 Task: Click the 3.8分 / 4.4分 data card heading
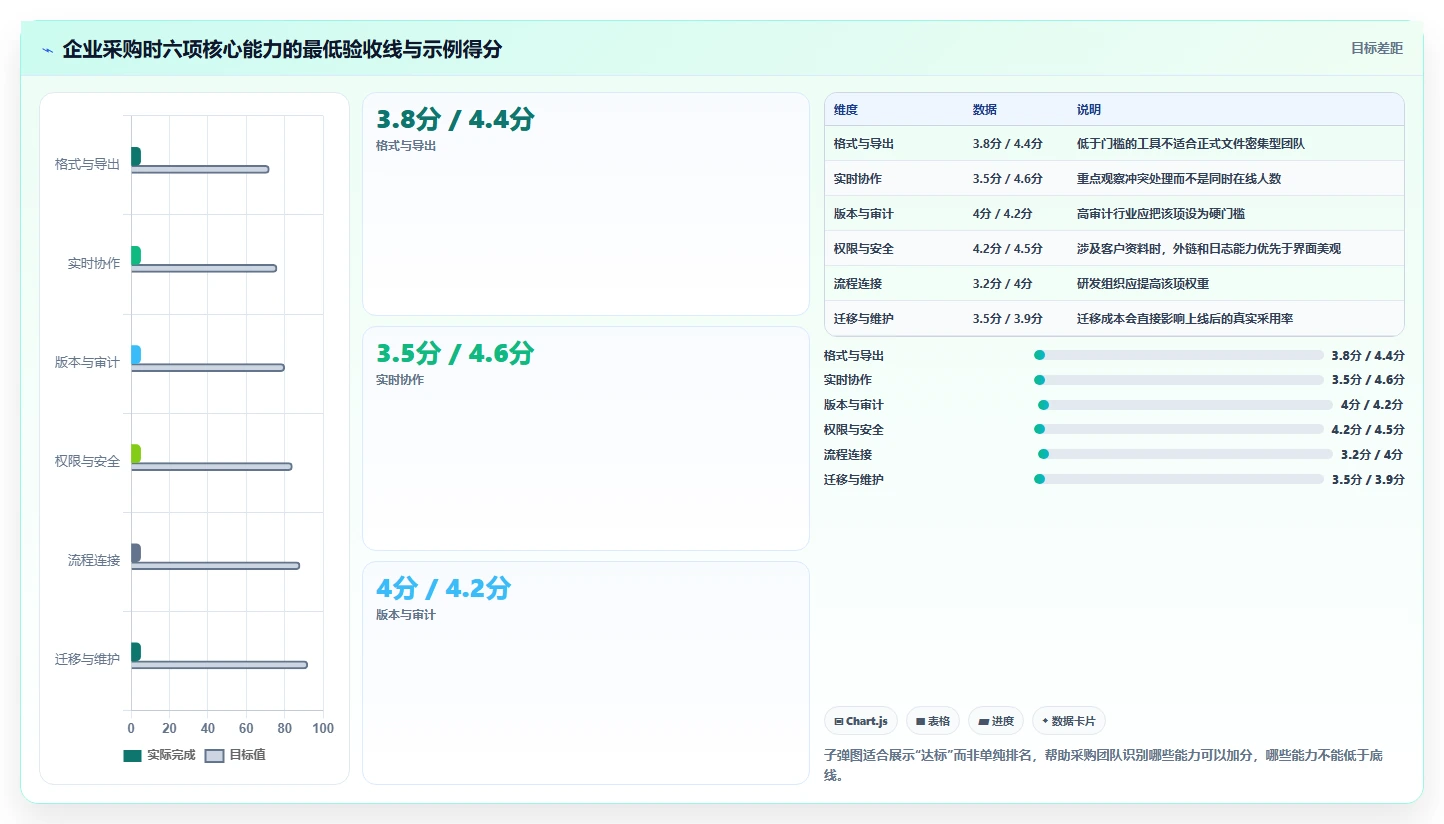455,120
